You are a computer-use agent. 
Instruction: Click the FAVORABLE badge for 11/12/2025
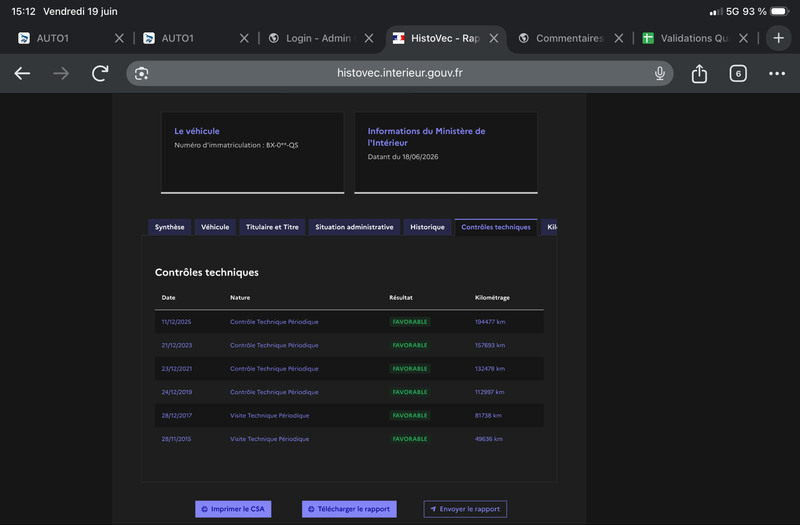pyautogui.click(x=410, y=322)
